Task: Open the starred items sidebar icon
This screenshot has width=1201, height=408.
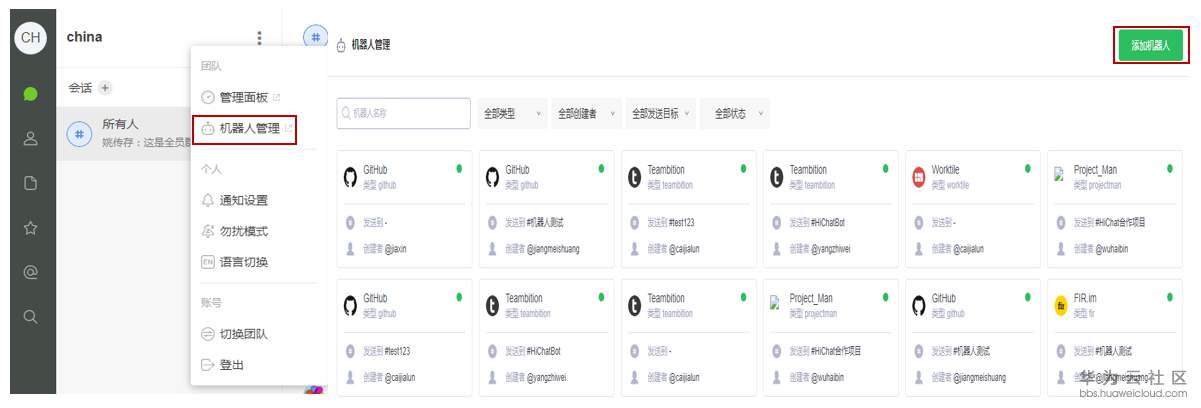Action: tap(30, 227)
